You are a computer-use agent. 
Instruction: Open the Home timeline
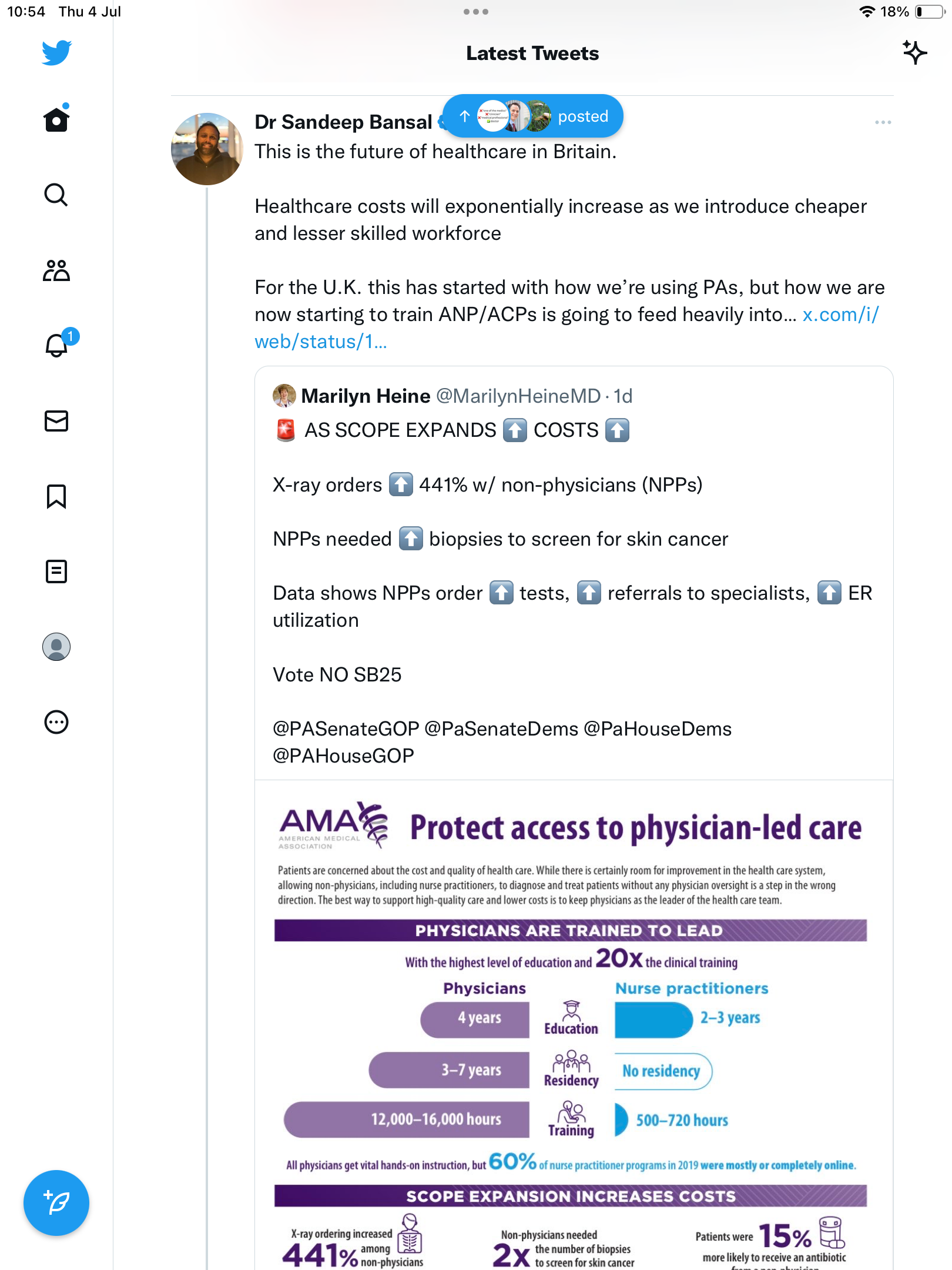[x=56, y=119]
